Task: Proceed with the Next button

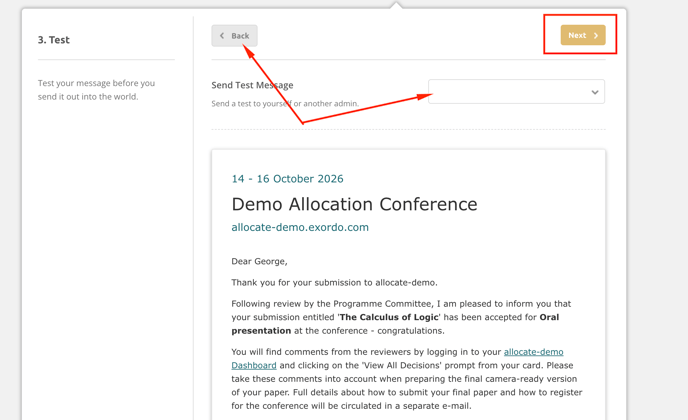Action: (582, 36)
